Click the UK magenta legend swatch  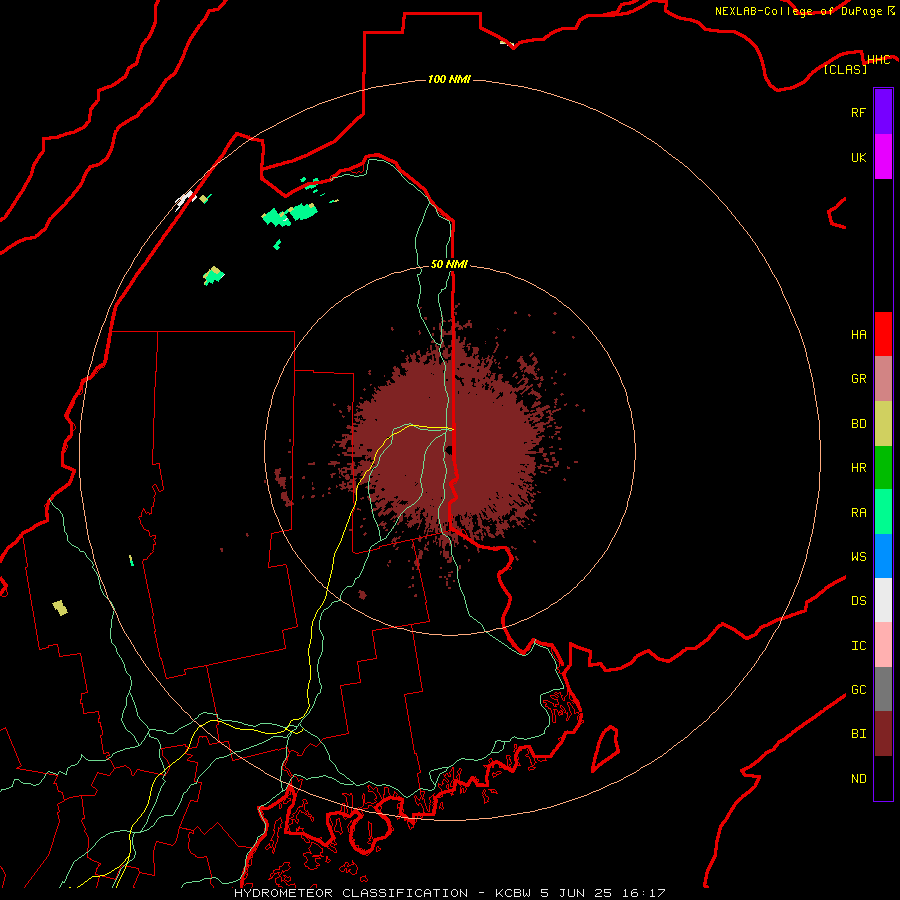(883, 157)
